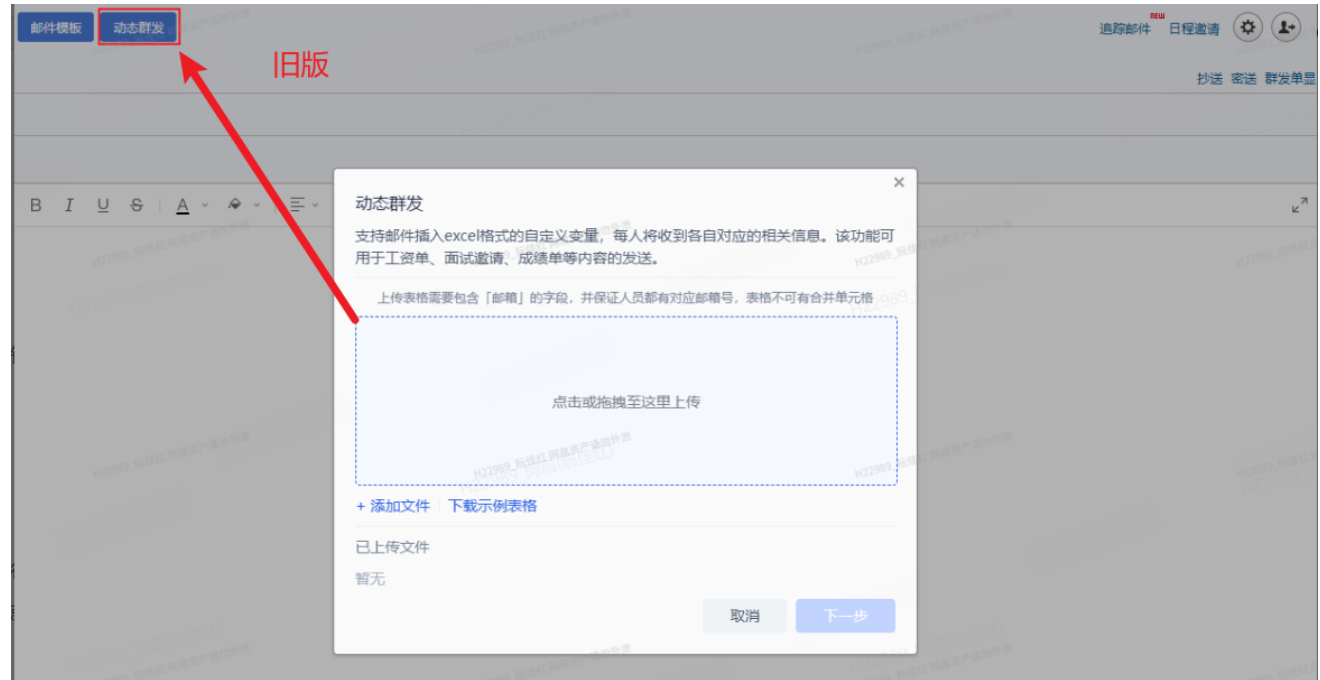Apply strikethrough formatting
Screen dimensions: 1320x680
(137, 204)
